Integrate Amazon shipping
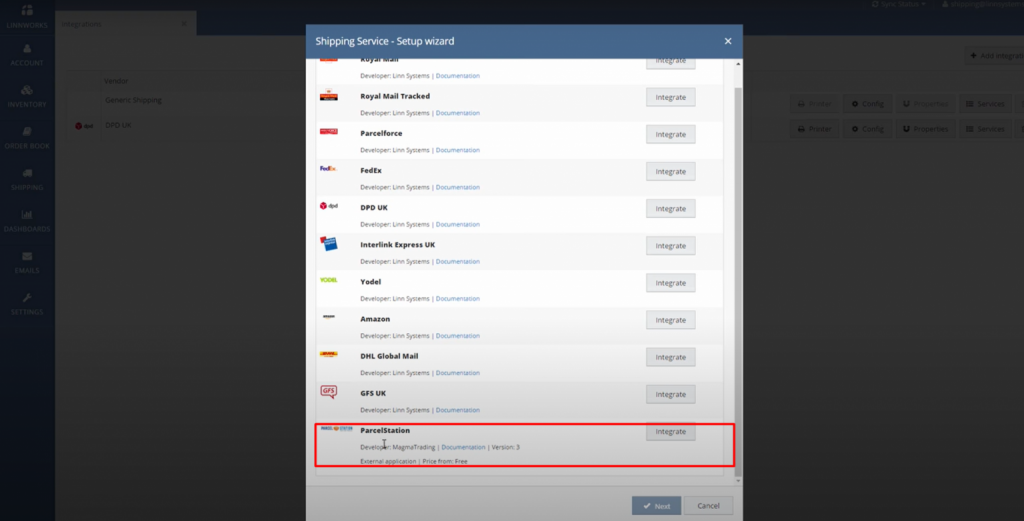This screenshot has width=1024, height=521. pos(671,321)
